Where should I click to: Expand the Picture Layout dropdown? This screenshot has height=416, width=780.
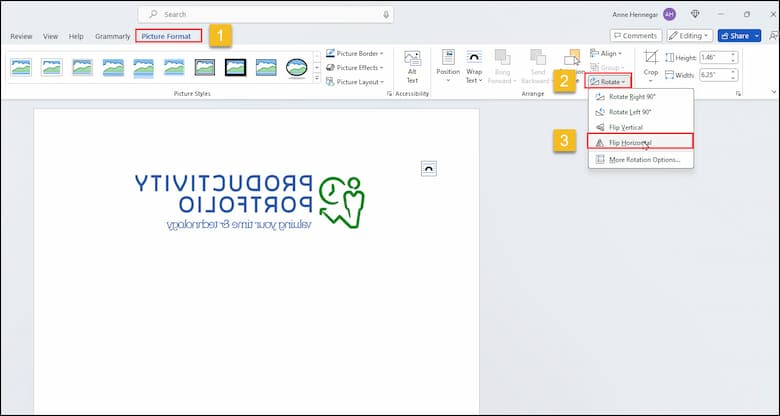click(355, 82)
